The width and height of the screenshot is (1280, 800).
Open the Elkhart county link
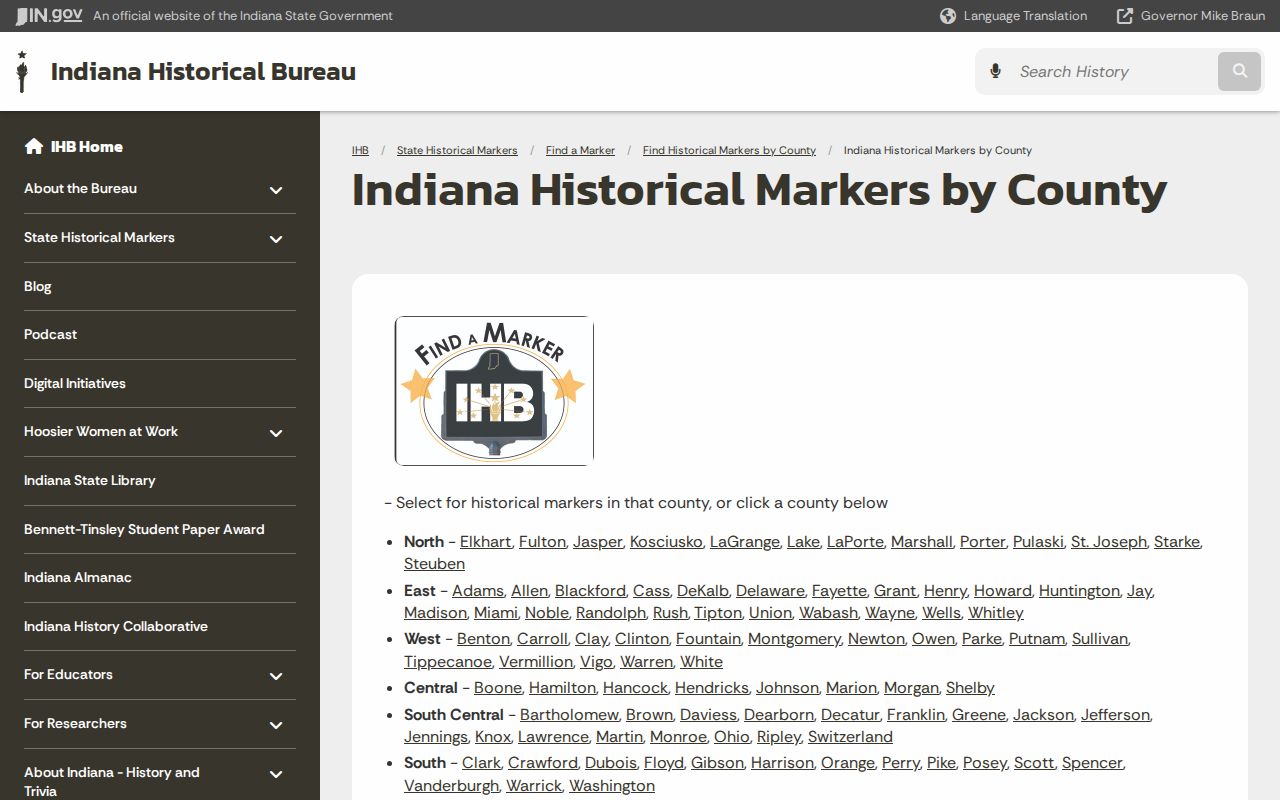point(485,541)
